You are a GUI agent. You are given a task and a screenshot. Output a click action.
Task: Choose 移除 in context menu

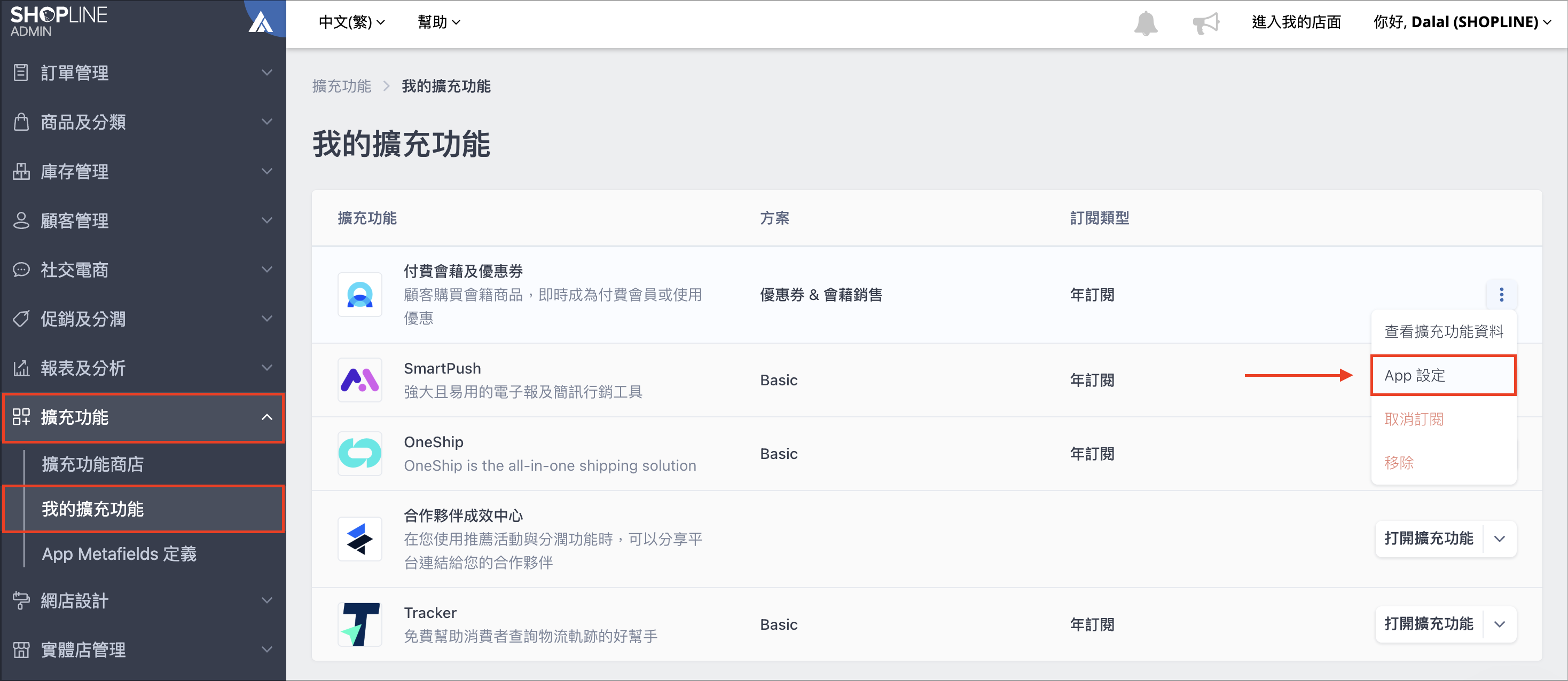click(1443, 463)
